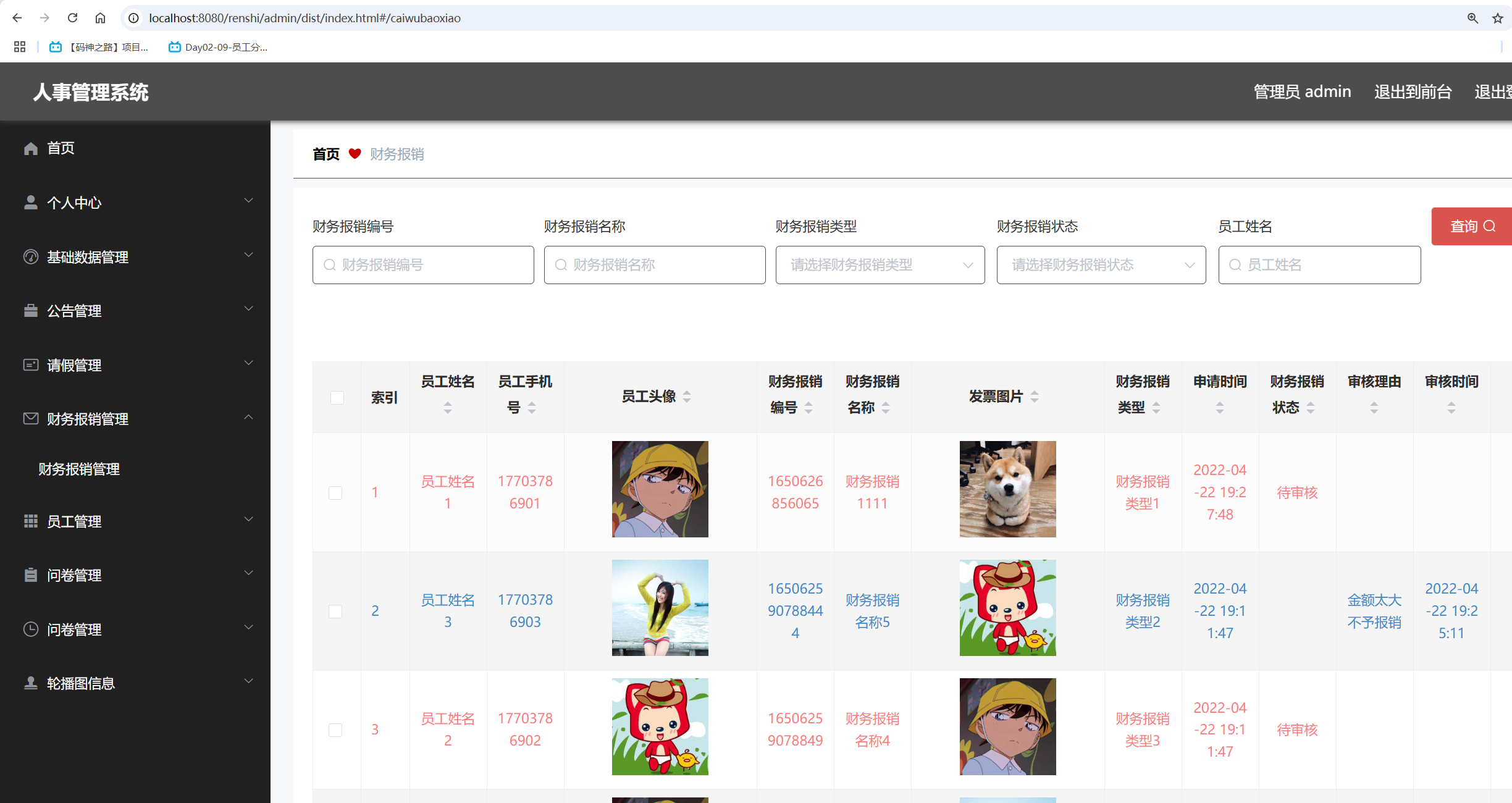Check the row 3 checkbox for 员工姓名2
Viewport: 1512px width, 803px height.
pos(335,730)
